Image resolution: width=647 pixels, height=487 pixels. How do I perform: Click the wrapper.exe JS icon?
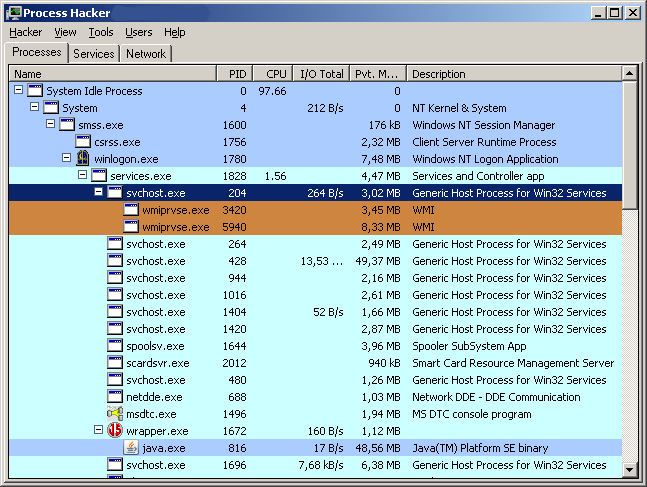(115, 430)
